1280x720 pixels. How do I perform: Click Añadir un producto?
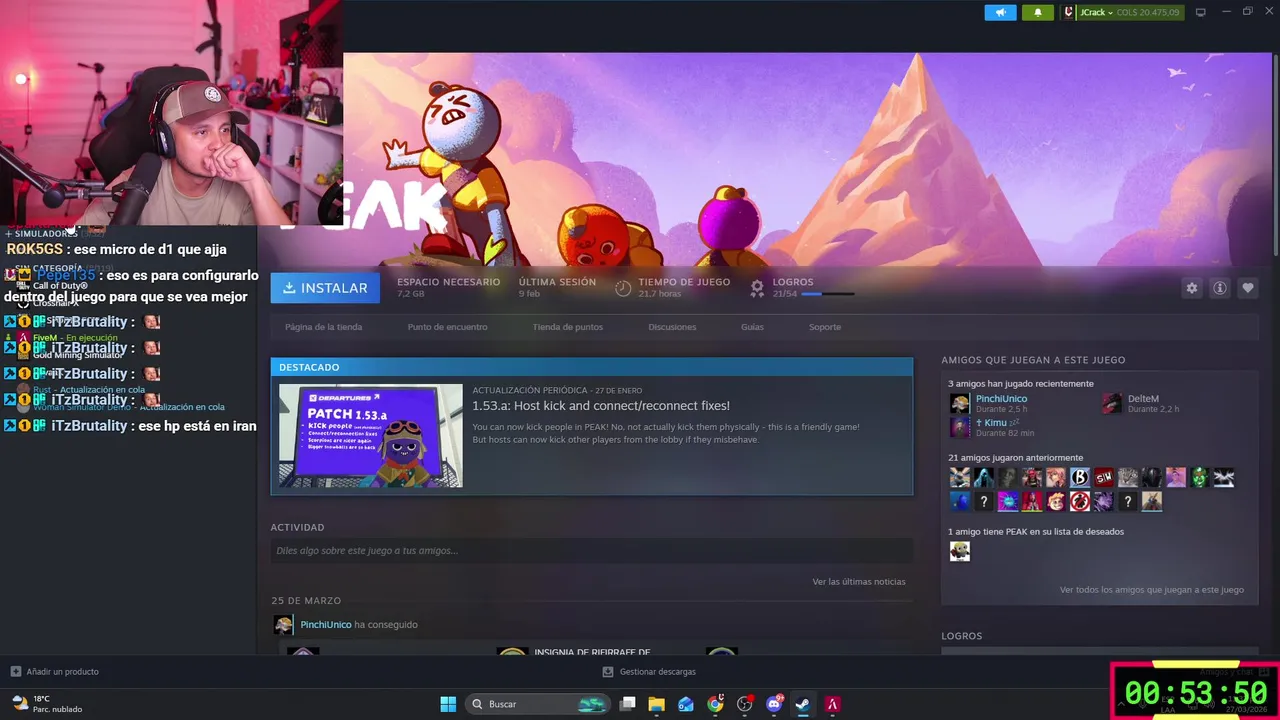pos(54,672)
